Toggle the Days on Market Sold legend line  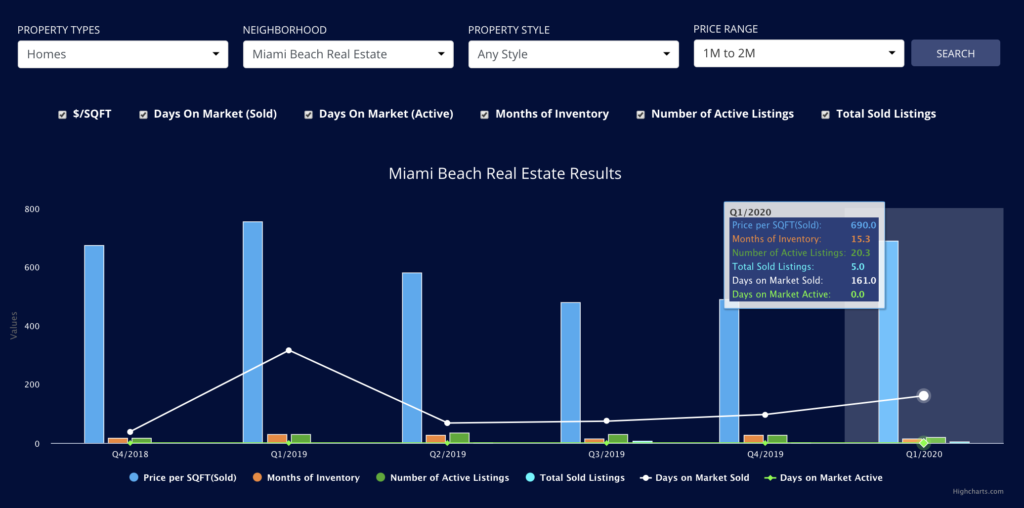[x=646, y=477]
